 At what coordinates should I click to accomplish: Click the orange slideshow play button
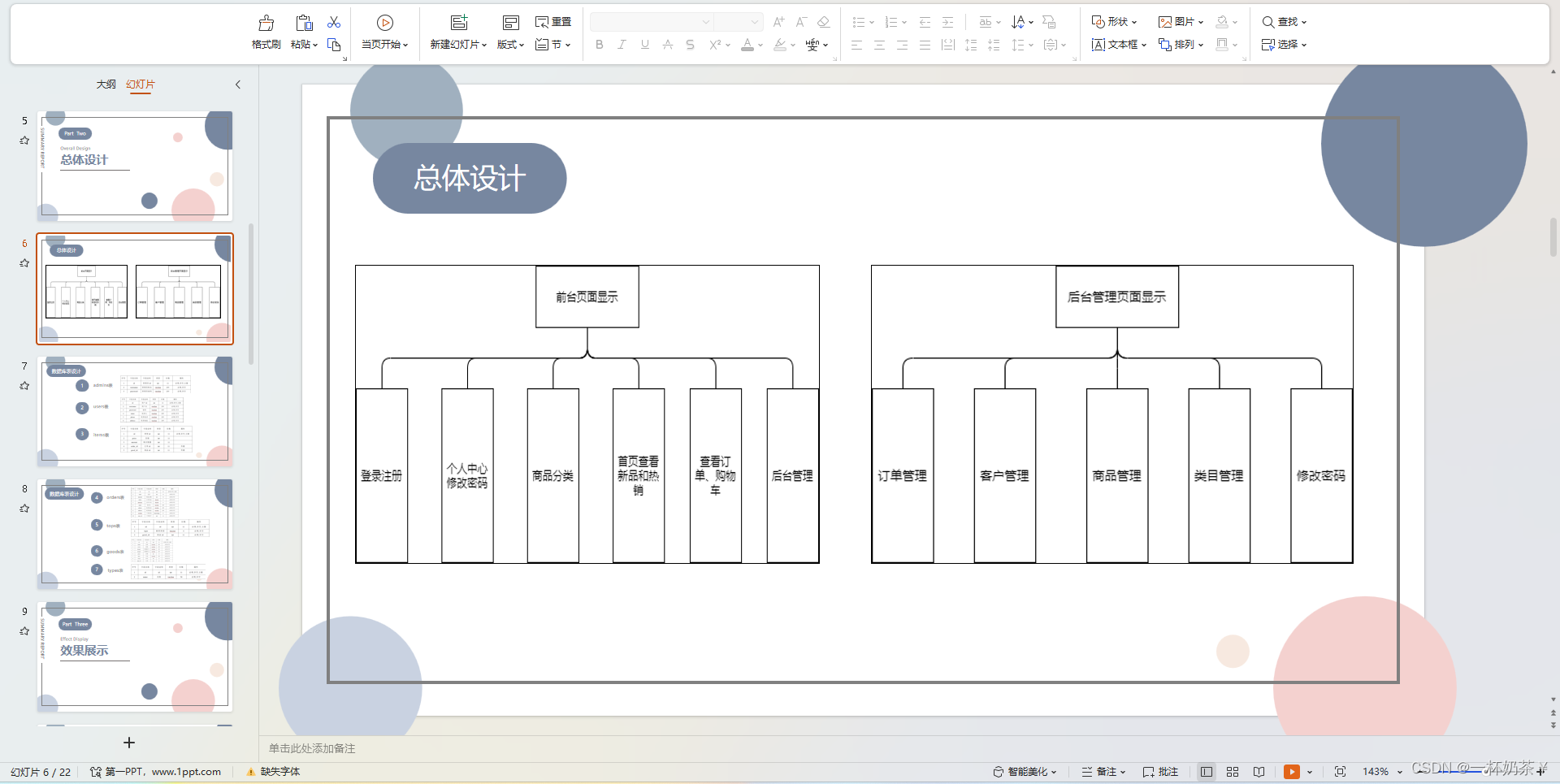point(1291,772)
